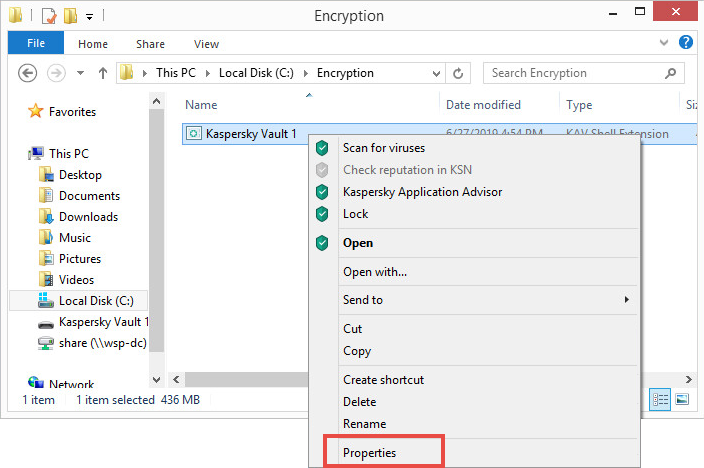
Task: Click horizontal scrollbar right arrow
Action: tap(688, 380)
